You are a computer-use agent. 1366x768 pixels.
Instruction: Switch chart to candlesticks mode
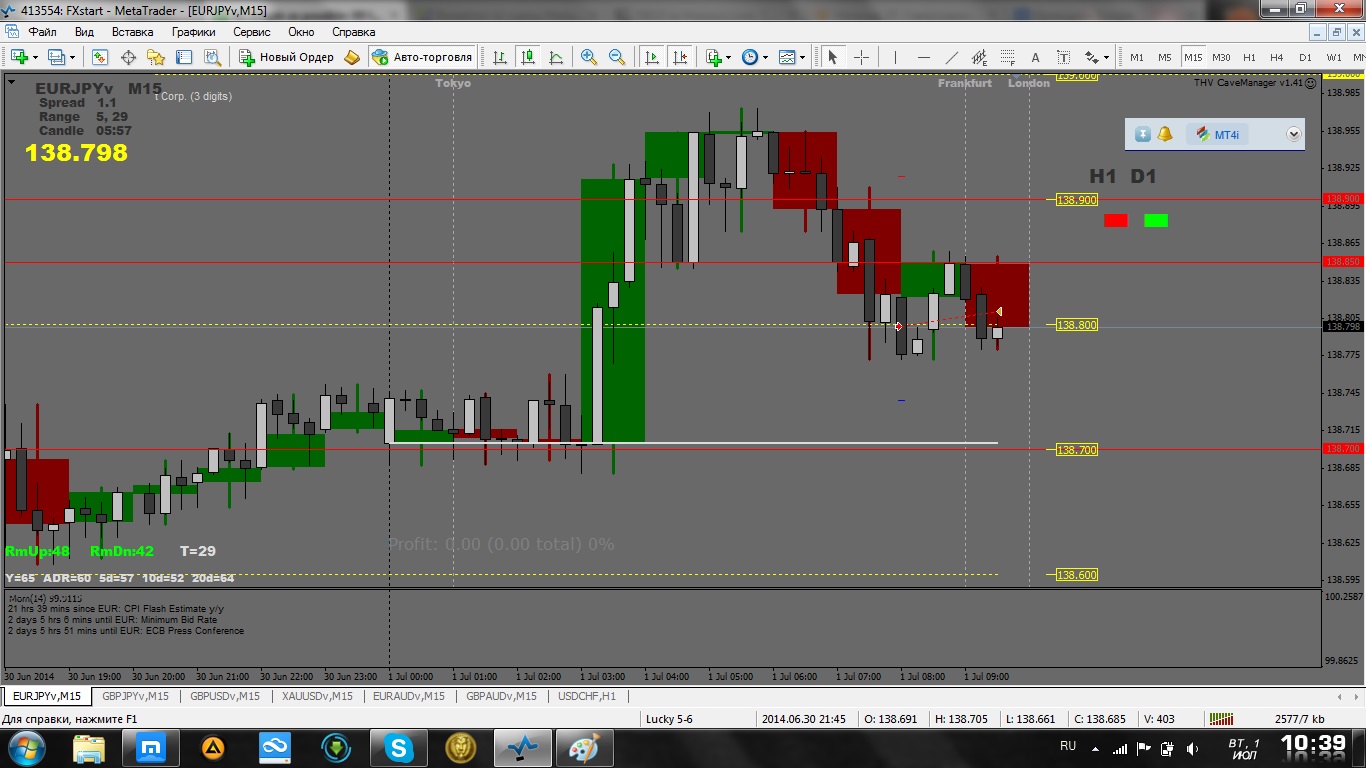click(527, 57)
